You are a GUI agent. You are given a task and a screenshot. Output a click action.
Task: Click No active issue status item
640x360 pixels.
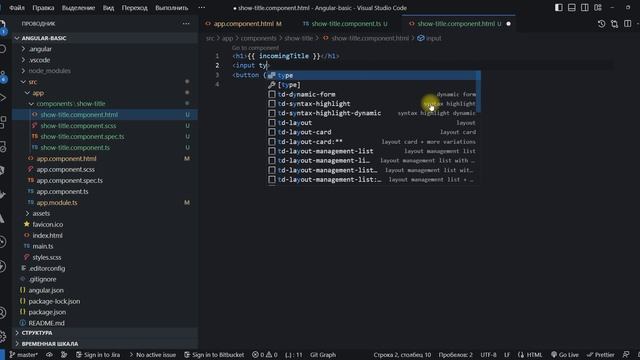(x=153, y=355)
